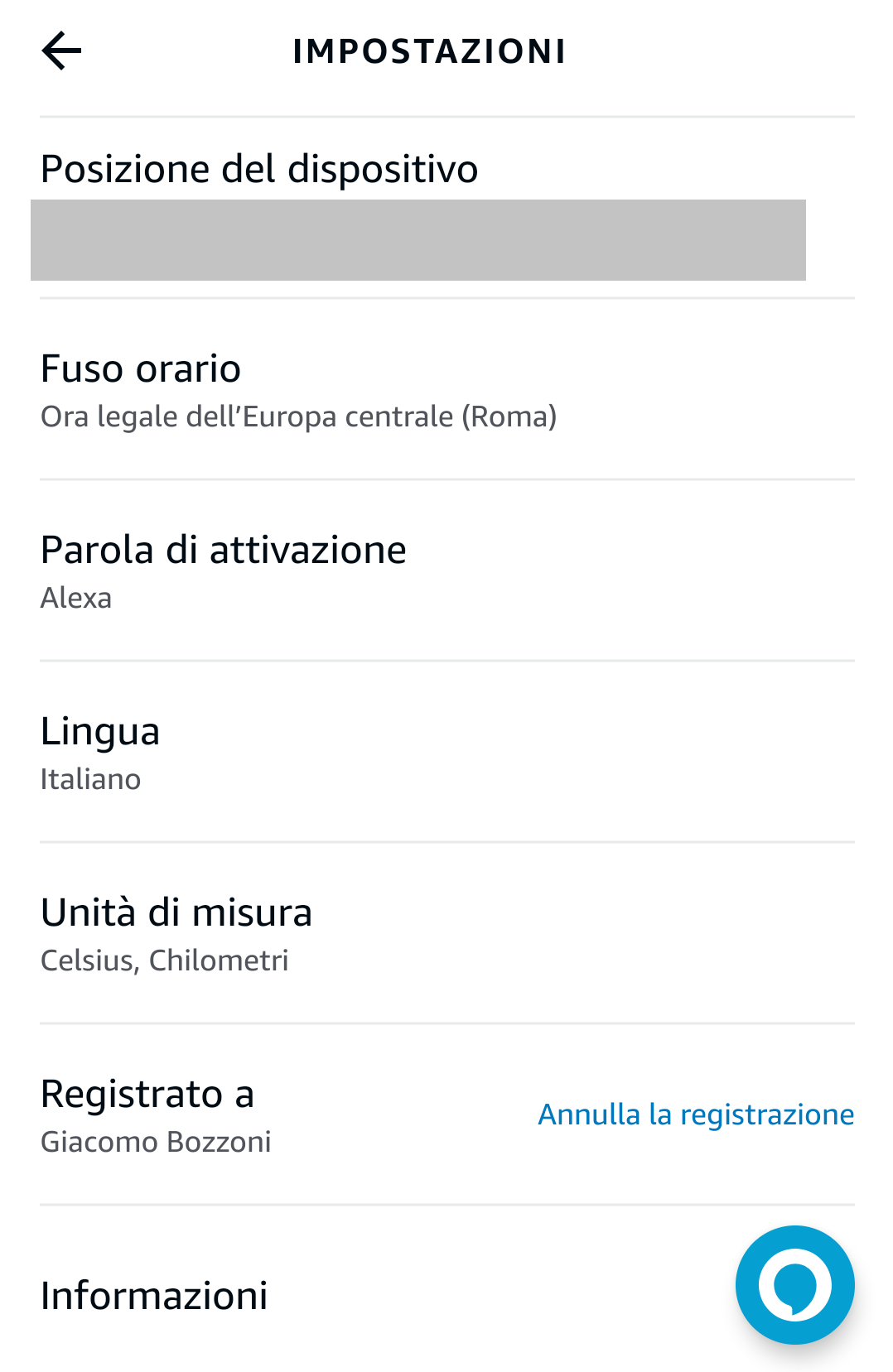This screenshot has width=893, height=1372.
Task: Tap the Ora legale dell'Europa centrale text
Action: [x=247, y=416]
